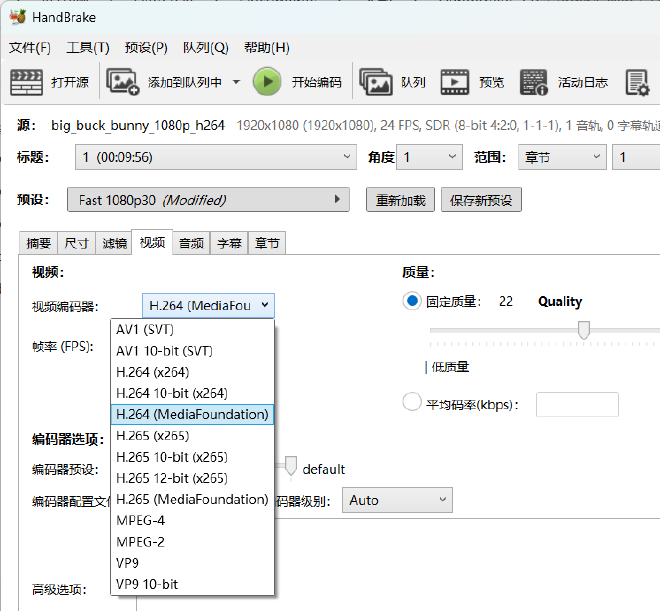
Task: Choose H.265 (x265) encoder
Action: click(x=192, y=436)
